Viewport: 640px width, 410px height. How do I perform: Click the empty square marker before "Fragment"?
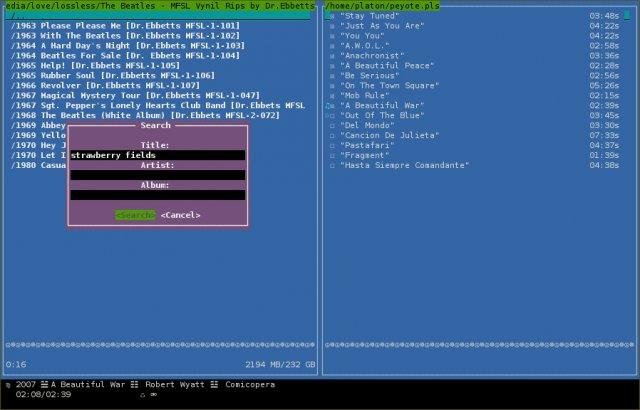click(x=332, y=156)
